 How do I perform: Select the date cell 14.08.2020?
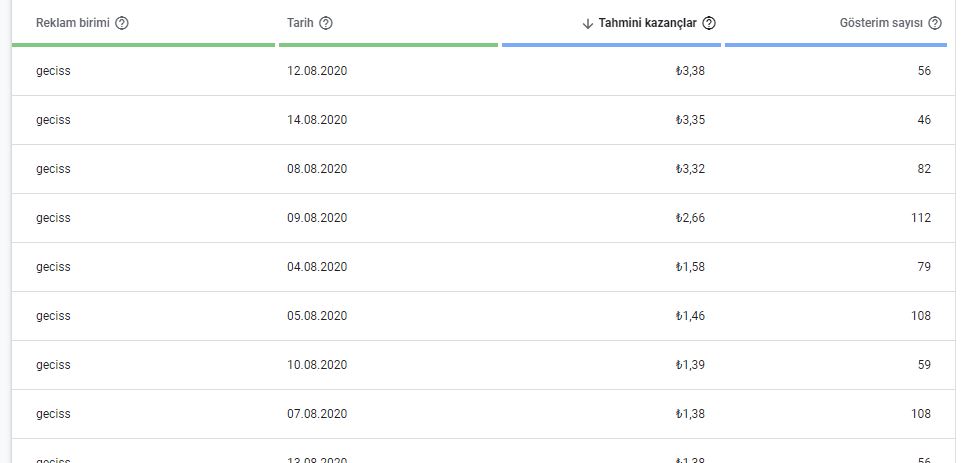coord(317,120)
